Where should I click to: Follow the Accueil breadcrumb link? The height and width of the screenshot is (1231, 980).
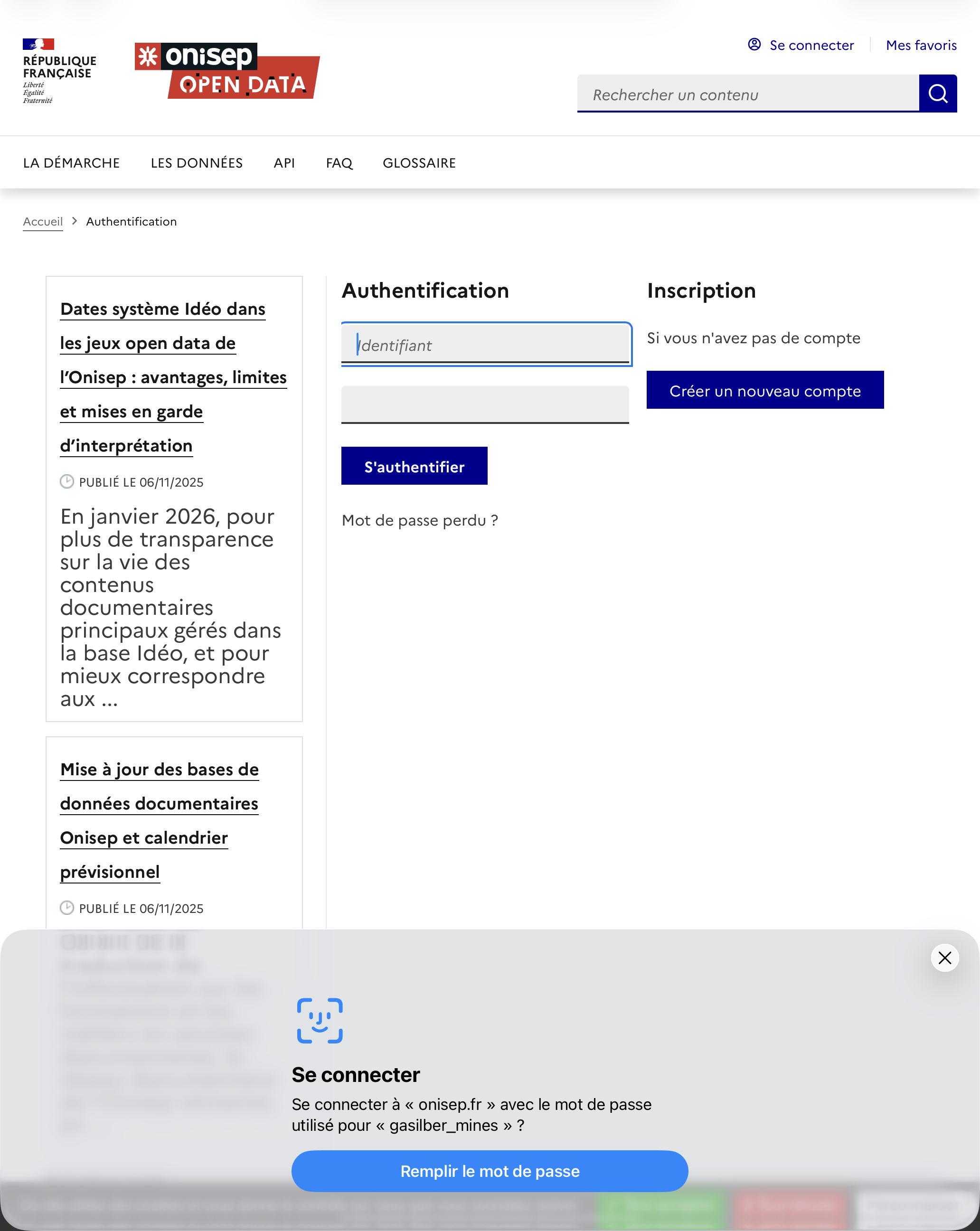point(43,222)
